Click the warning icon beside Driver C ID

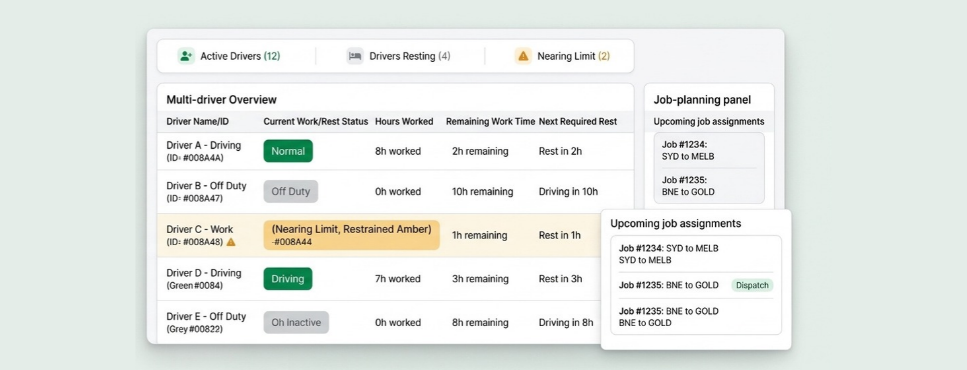coord(231,242)
